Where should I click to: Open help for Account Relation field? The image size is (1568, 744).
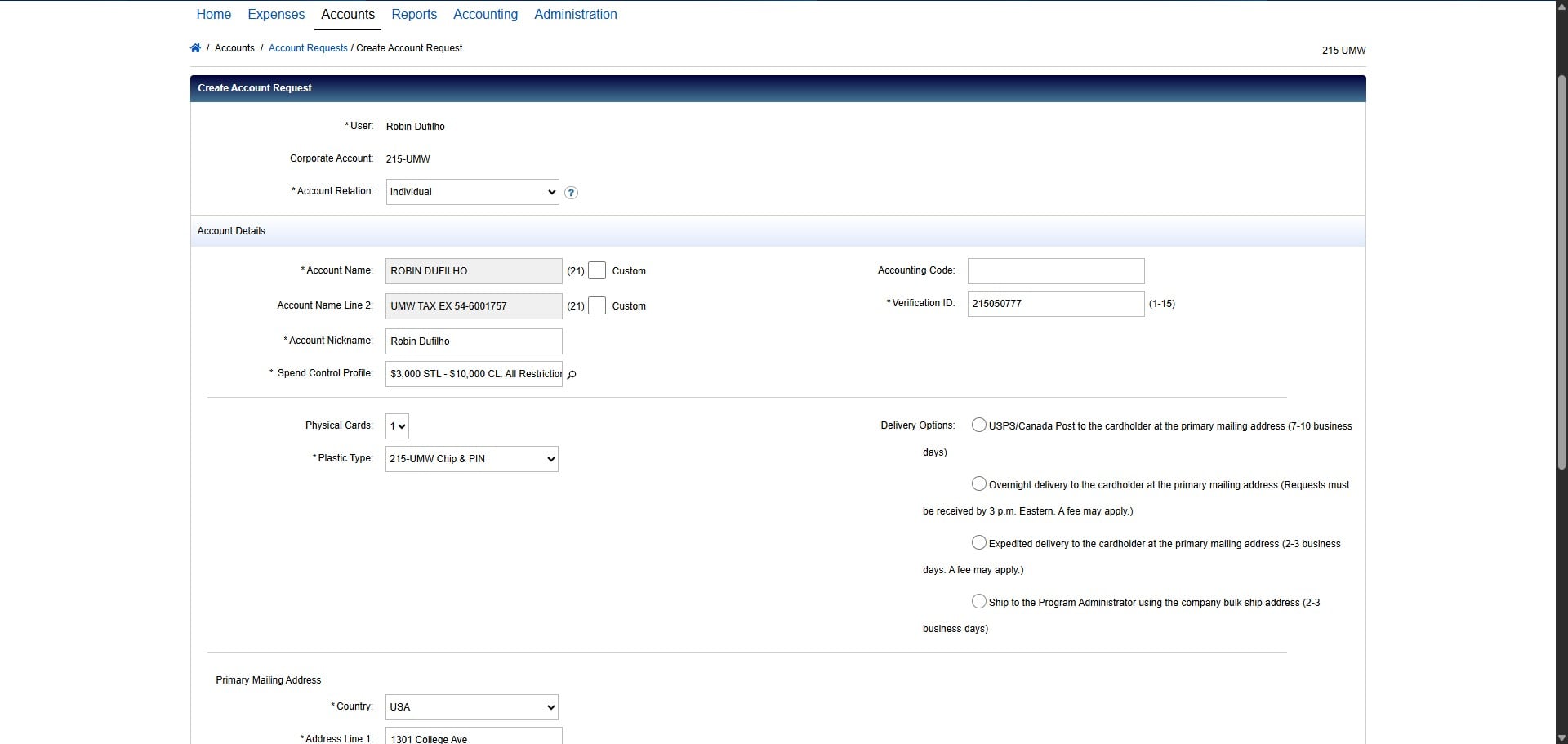point(571,193)
